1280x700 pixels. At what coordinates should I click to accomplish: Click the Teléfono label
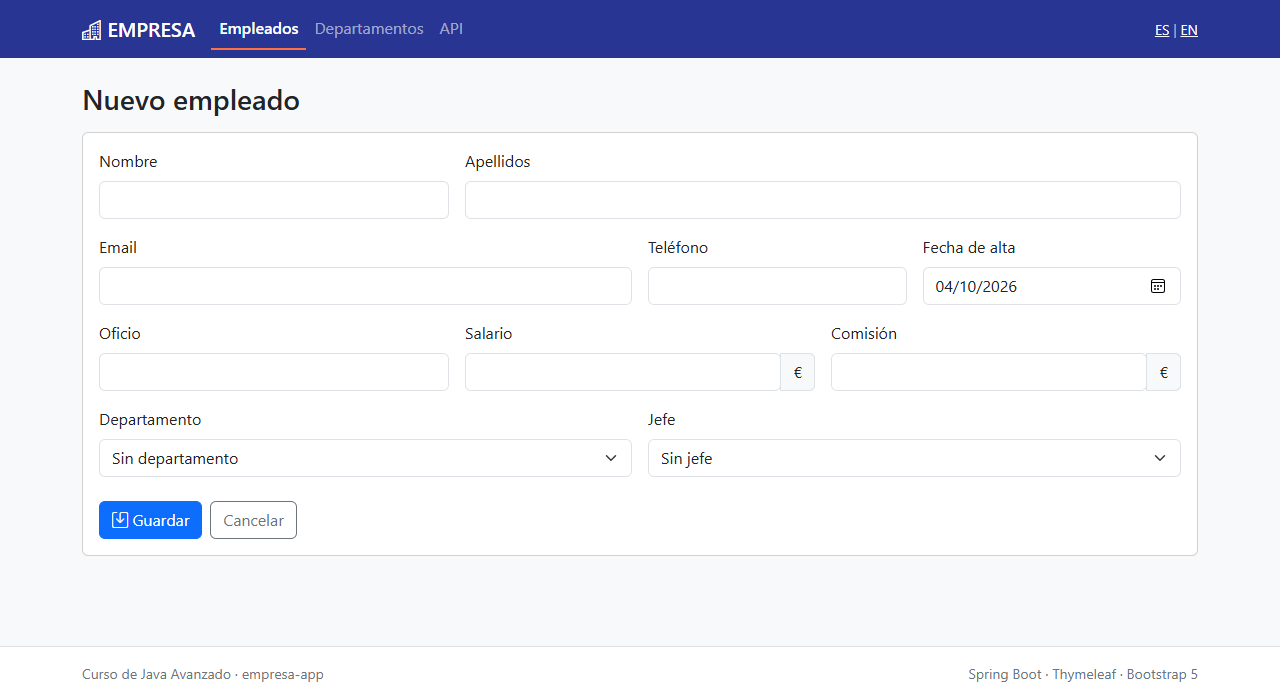coord(678,248)
